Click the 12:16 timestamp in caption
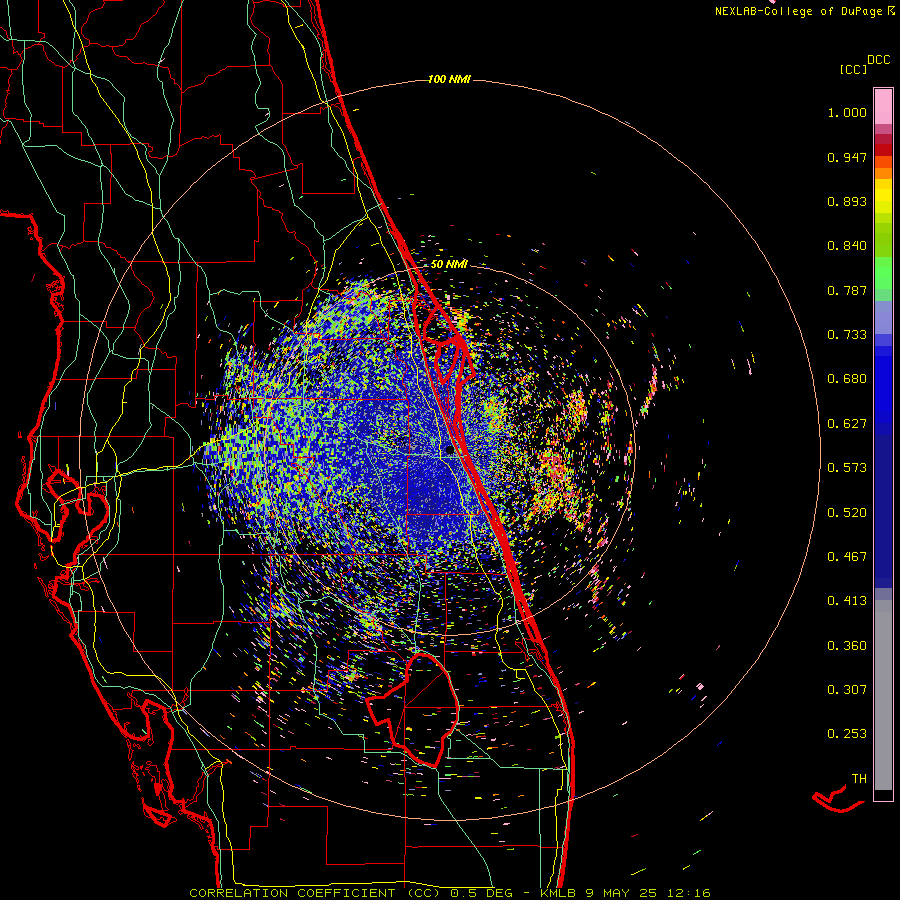 [689, 893]
